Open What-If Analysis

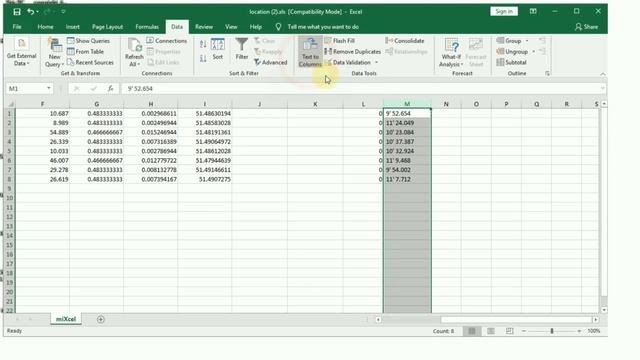click(451, 52)
